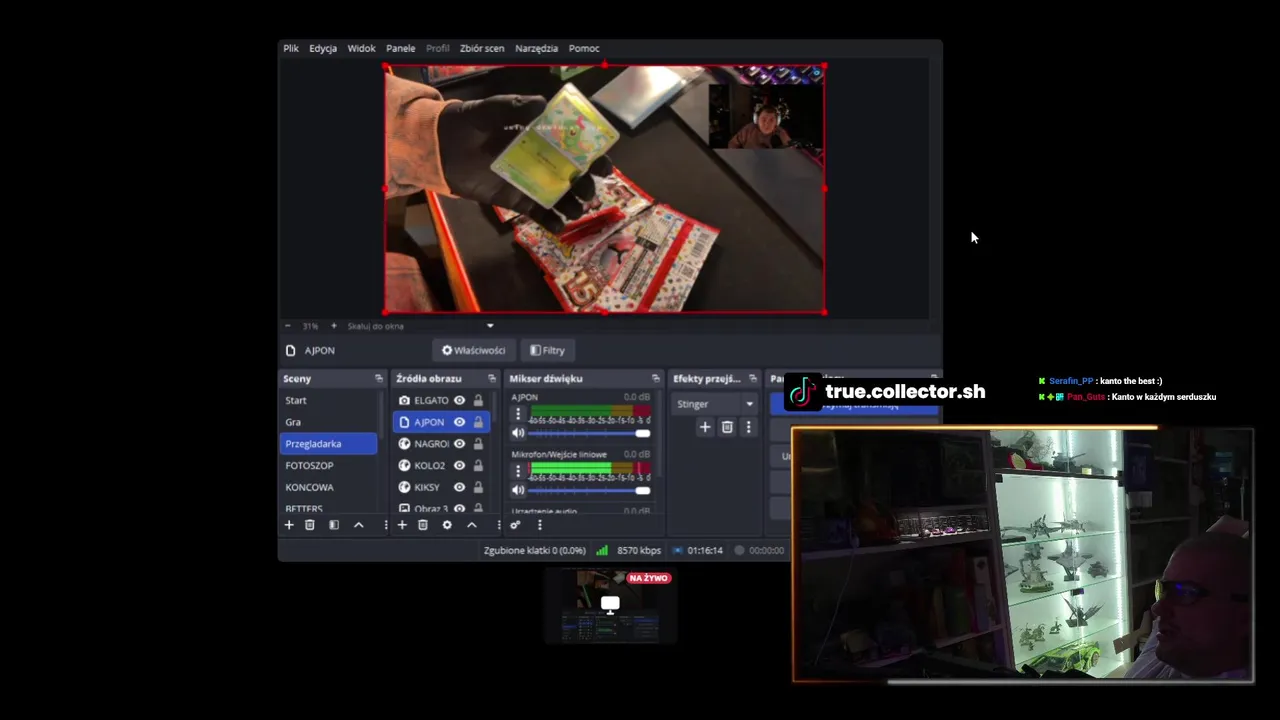Select the KONCOWA scene
This screenshot has width=1280, height=720.
click(x=328, y=487)
